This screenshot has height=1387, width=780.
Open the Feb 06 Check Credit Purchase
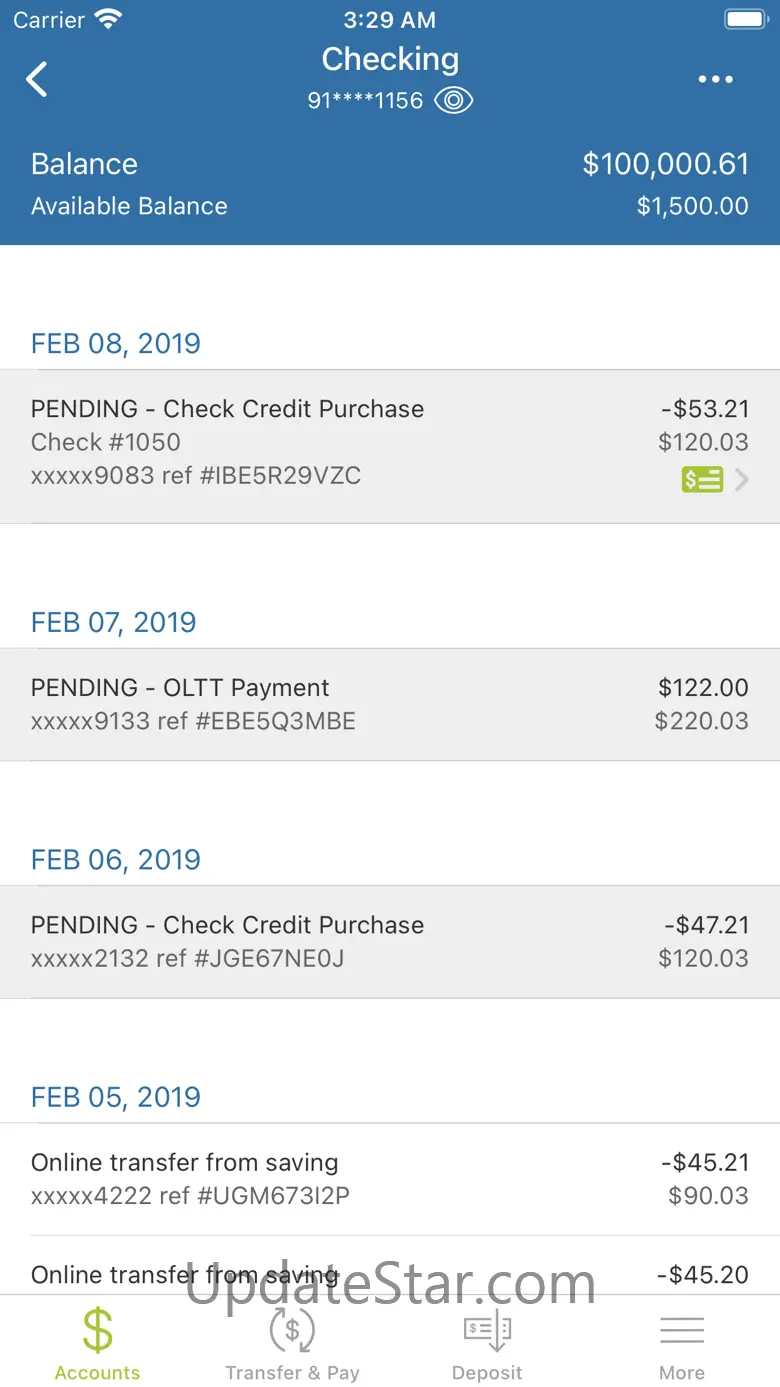coord(390,941)
